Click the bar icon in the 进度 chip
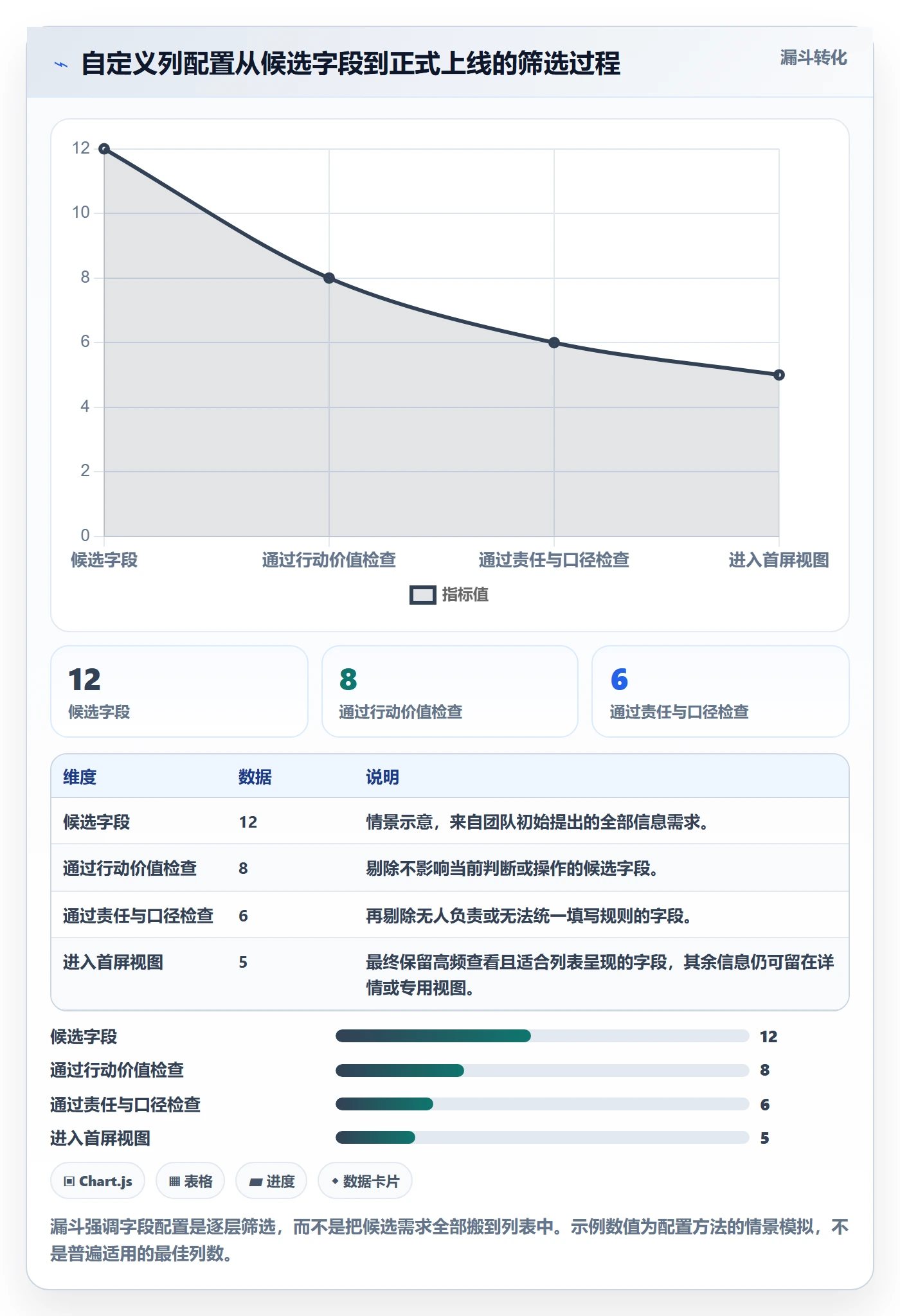900x1316 pixels. pyautogui.click(x=255, y=1182)
